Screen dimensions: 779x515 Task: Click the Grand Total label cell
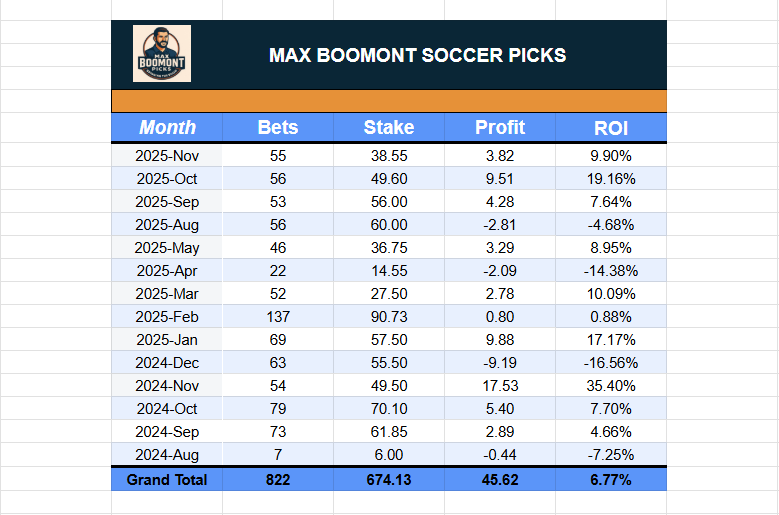pos(167,480)
